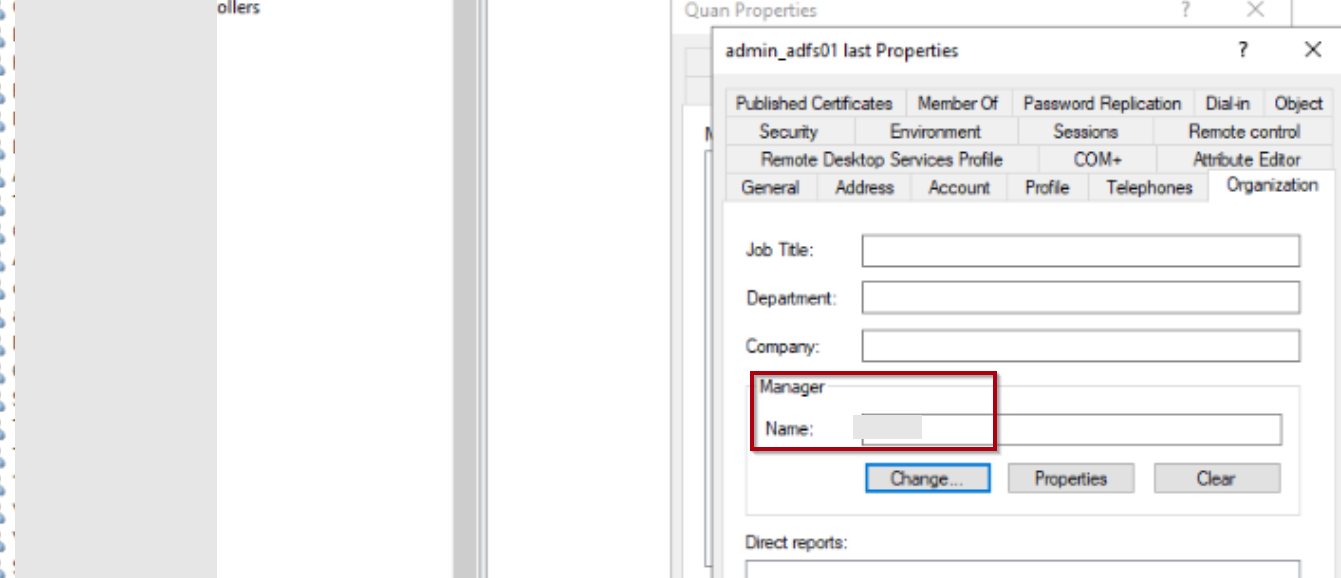Image resolution: width=1341 pixels, height=578 pixels.
Task: Switch to the Member Of tab
Action: click(957, 103)
